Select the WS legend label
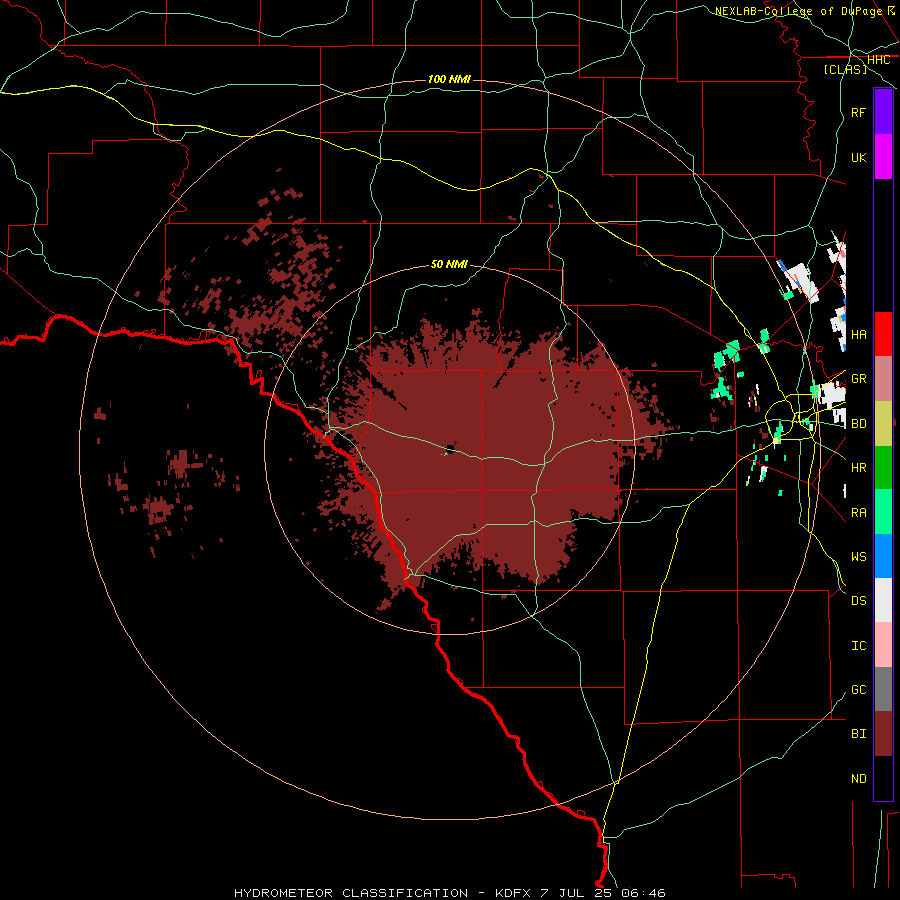This screenshot has height=900, width=900. pyautogui.click(x=858, y=556)
